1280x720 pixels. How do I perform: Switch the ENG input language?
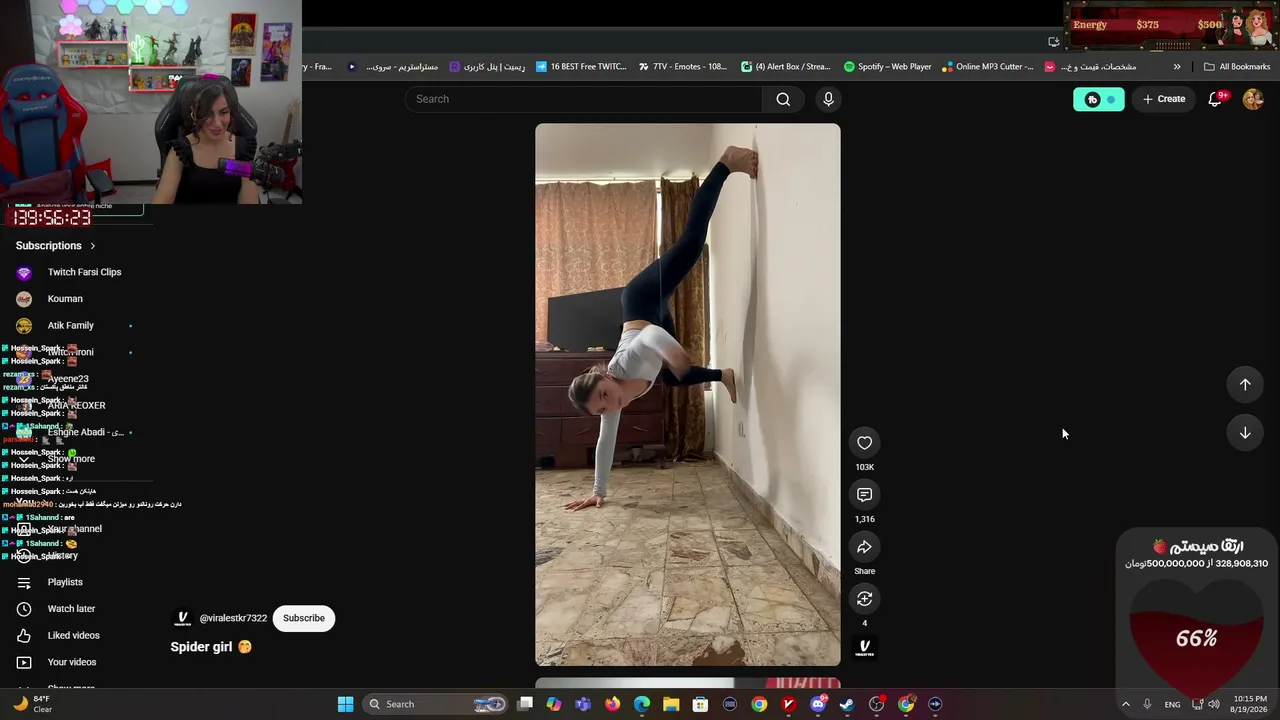click(x=1172, y=704)
